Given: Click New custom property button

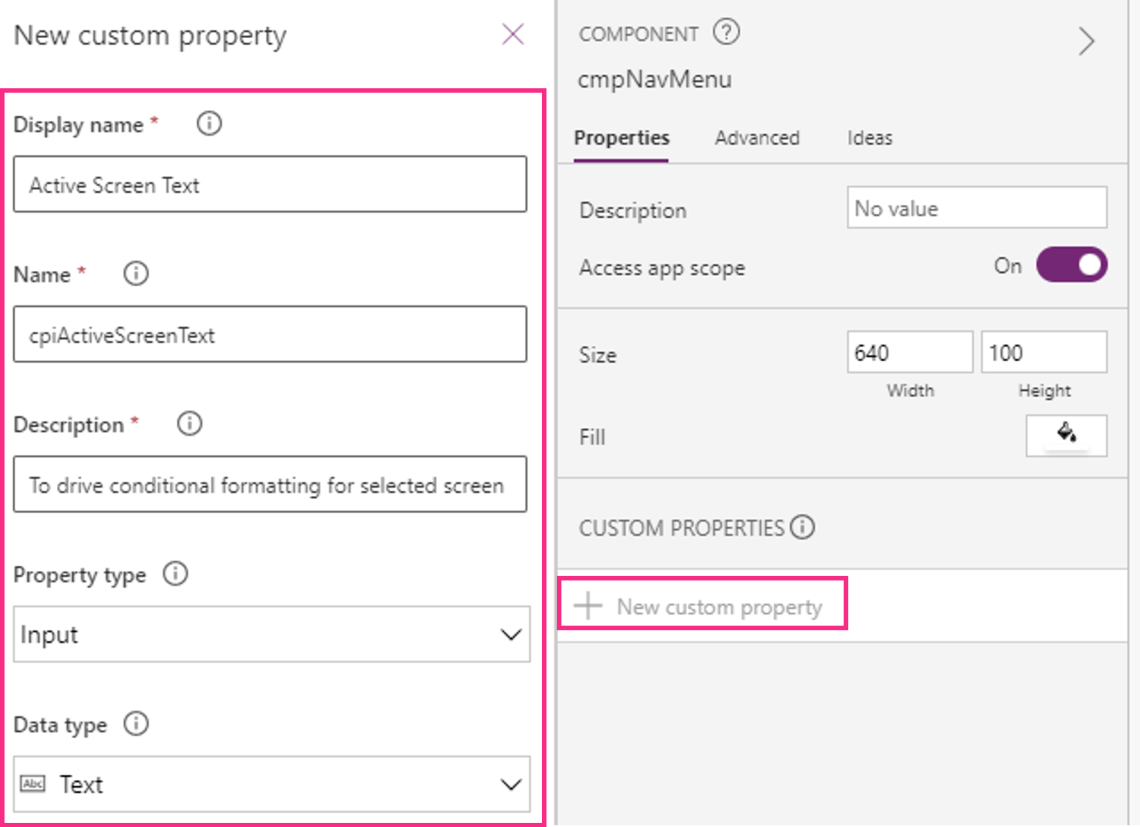Looking at the screenshot, I should coord(702,606).
